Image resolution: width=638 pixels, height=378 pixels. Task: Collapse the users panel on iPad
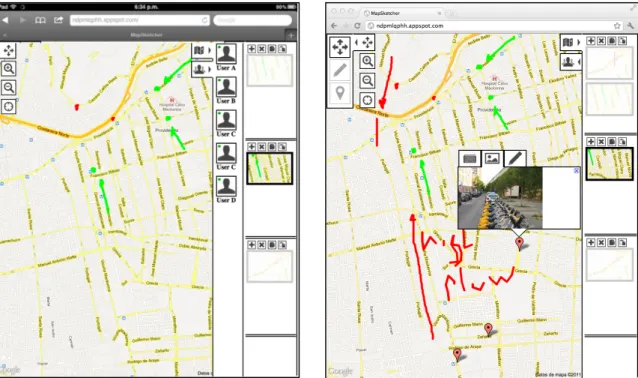tap(202, 69)
